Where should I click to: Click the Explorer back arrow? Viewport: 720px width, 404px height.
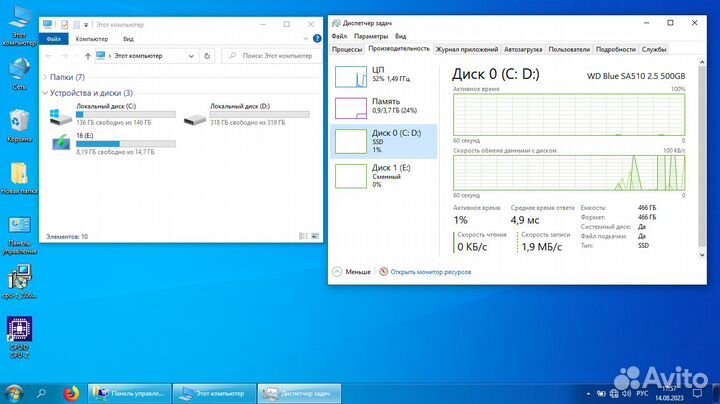pyautogui.click(x=49, y=56)
